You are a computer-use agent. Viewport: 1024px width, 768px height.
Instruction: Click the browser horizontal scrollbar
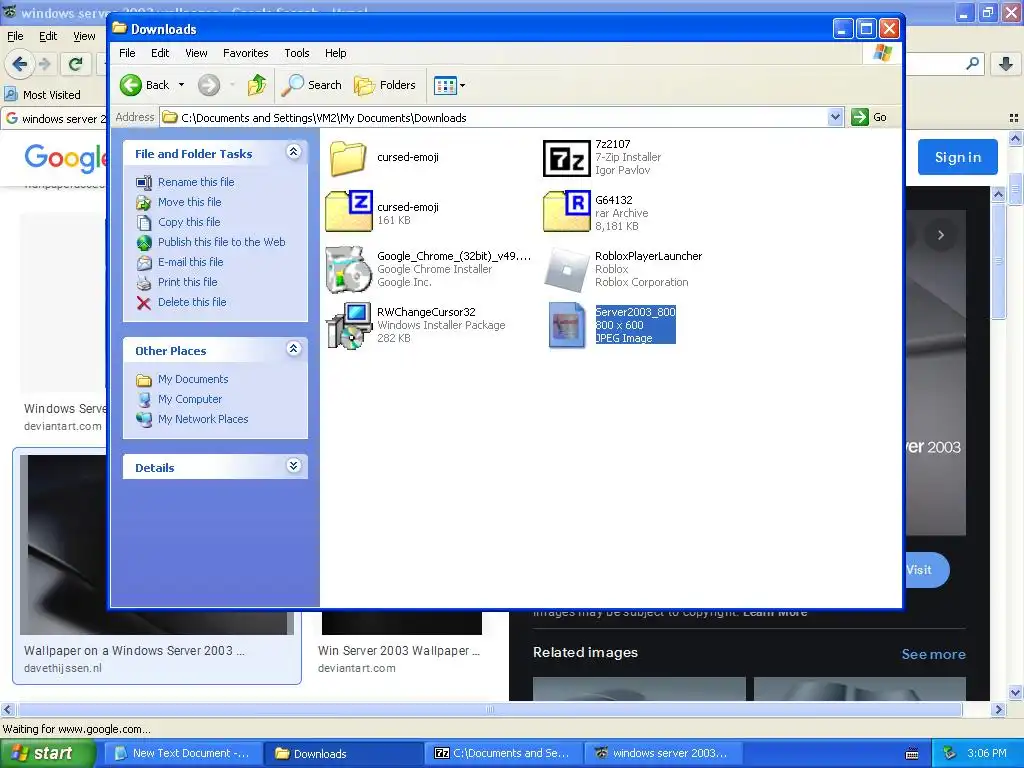tap(490, 709)
